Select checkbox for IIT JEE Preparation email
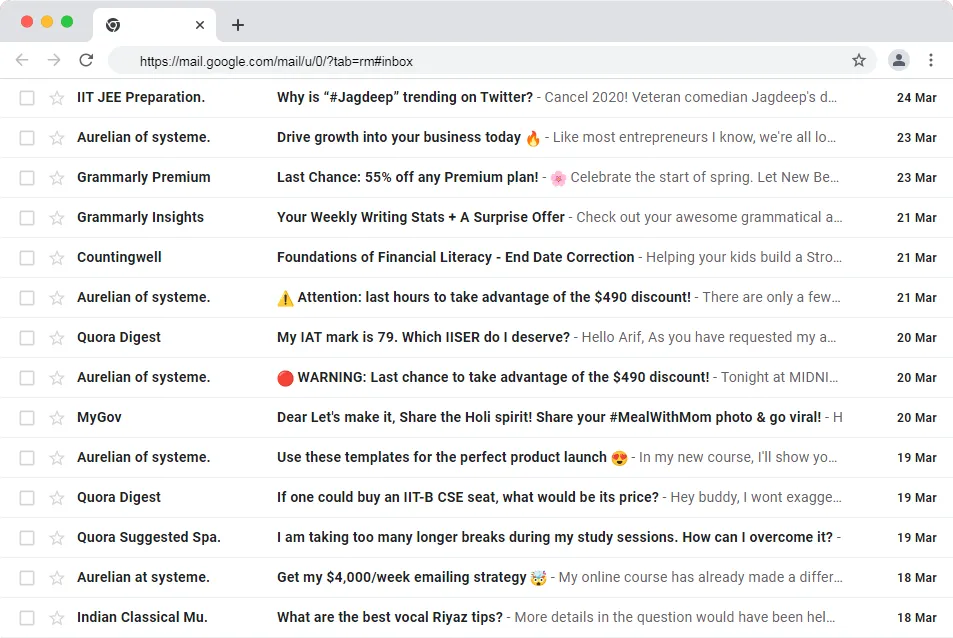This screenshot has height=638, width=953. click(27, 98)
